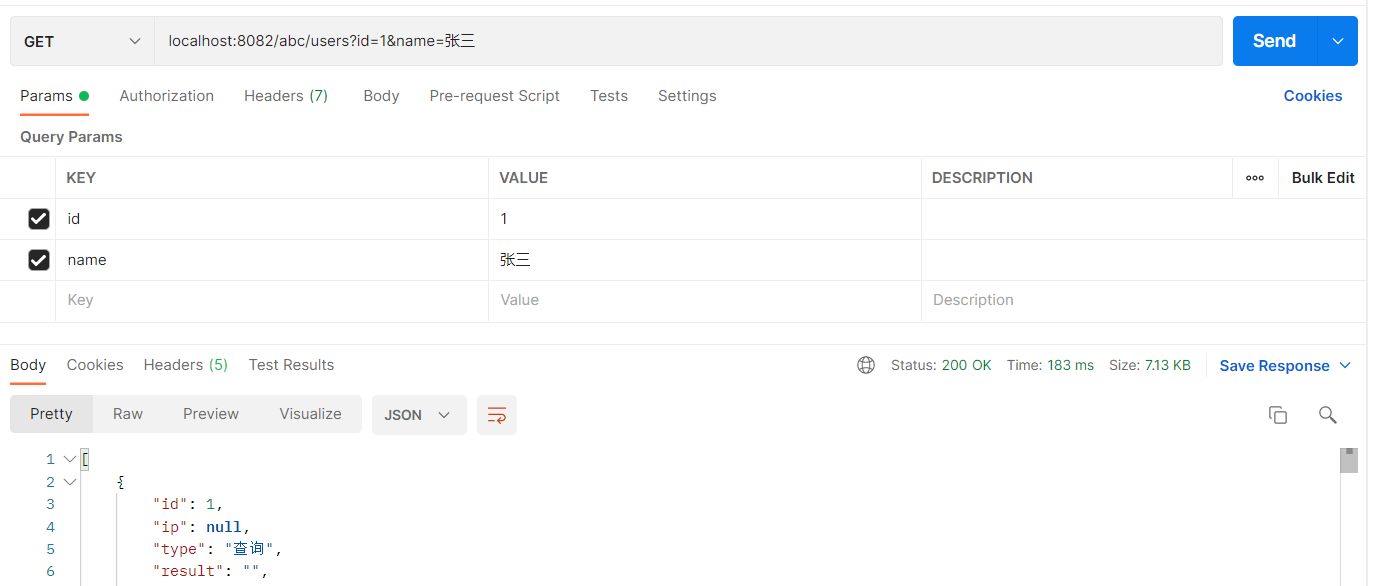Click the search response icon
The image size is (1377, 586).
pyautogui.click(x=1327, y=415)
